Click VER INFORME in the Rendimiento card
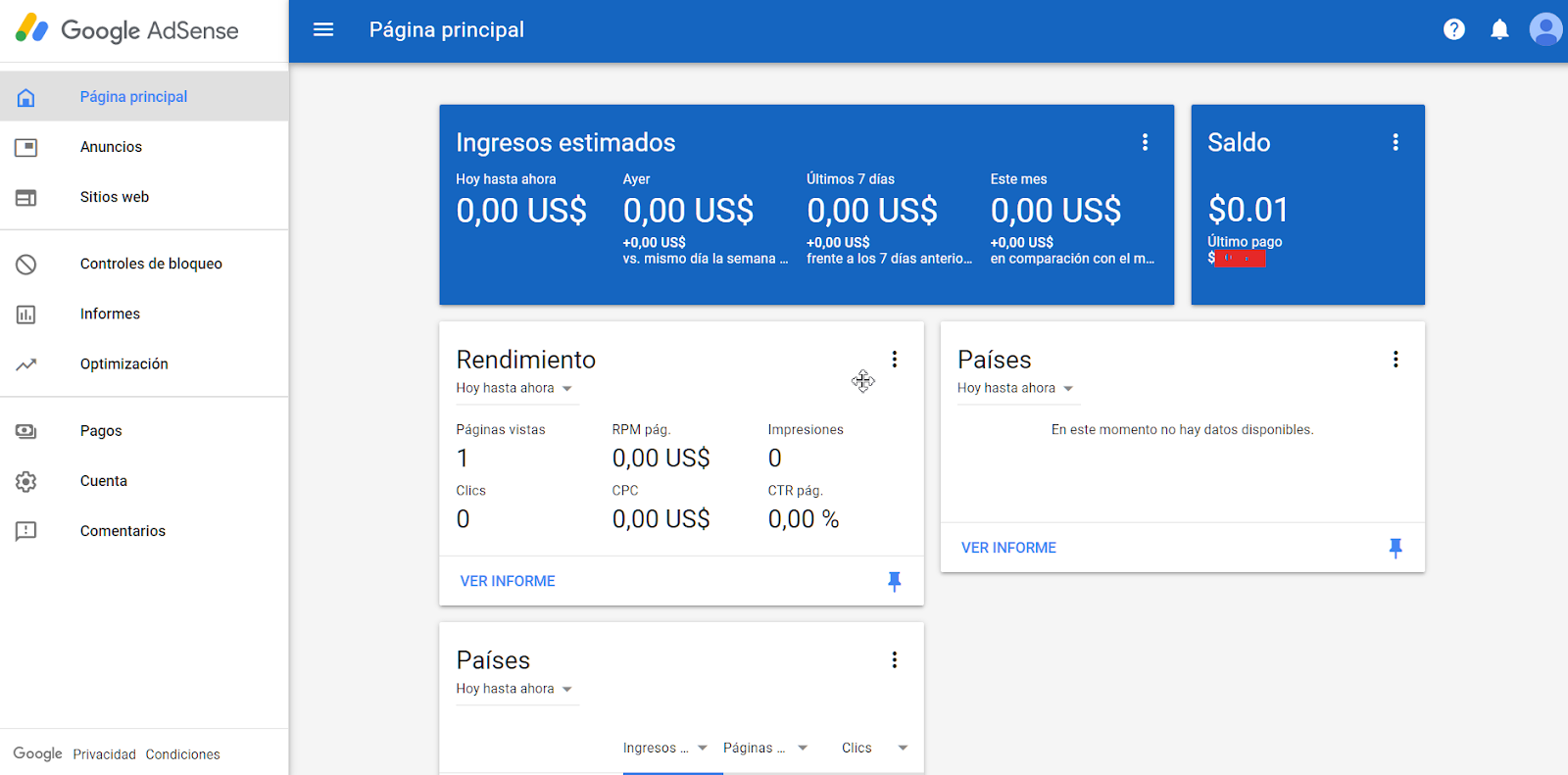1568x775 pixels. 508,581
